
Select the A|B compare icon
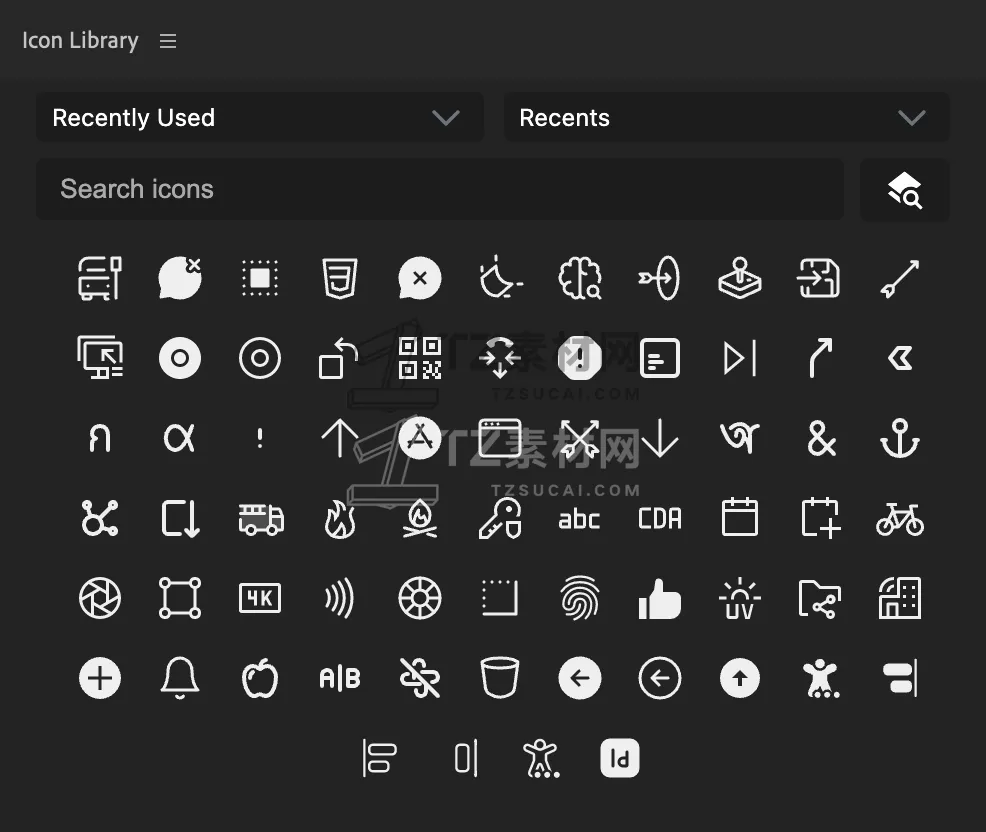coord(340,679)
